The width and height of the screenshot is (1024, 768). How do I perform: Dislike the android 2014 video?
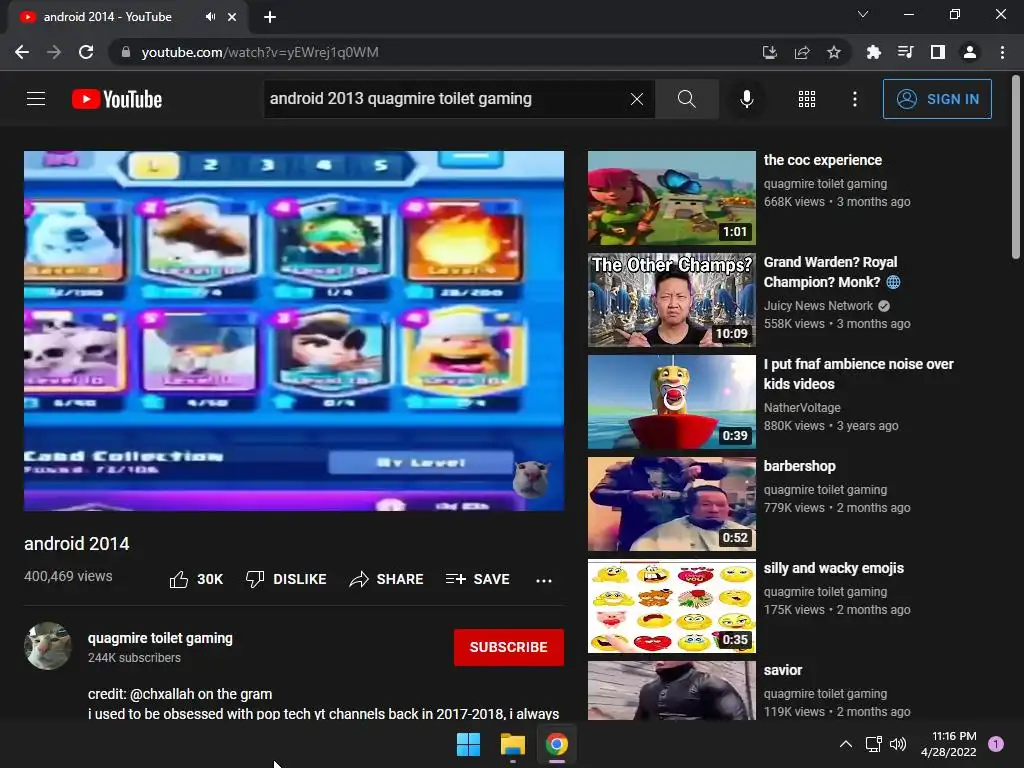click(x=286, y=579)
